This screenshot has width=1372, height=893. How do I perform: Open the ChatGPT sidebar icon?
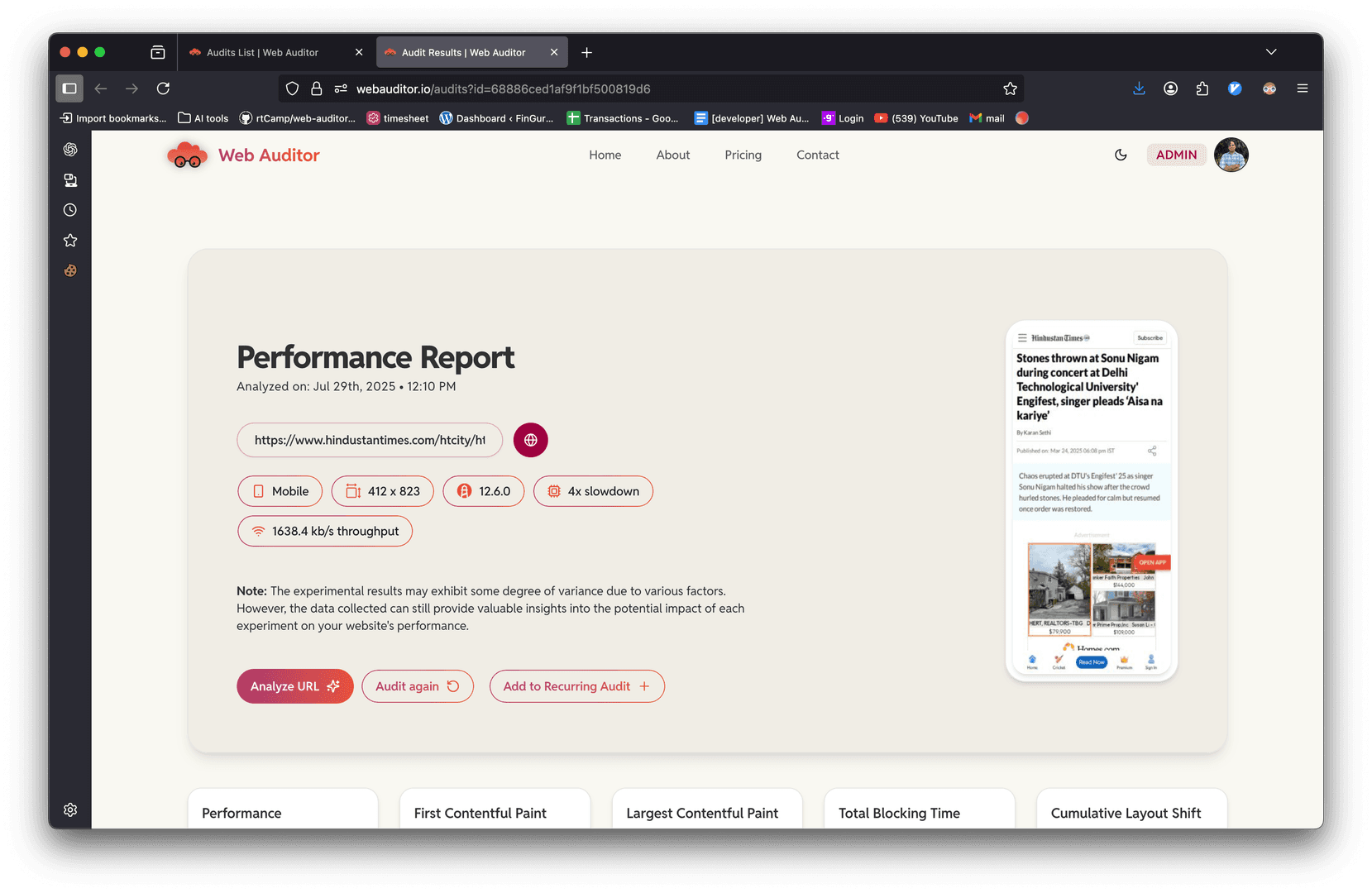(69, 149)
